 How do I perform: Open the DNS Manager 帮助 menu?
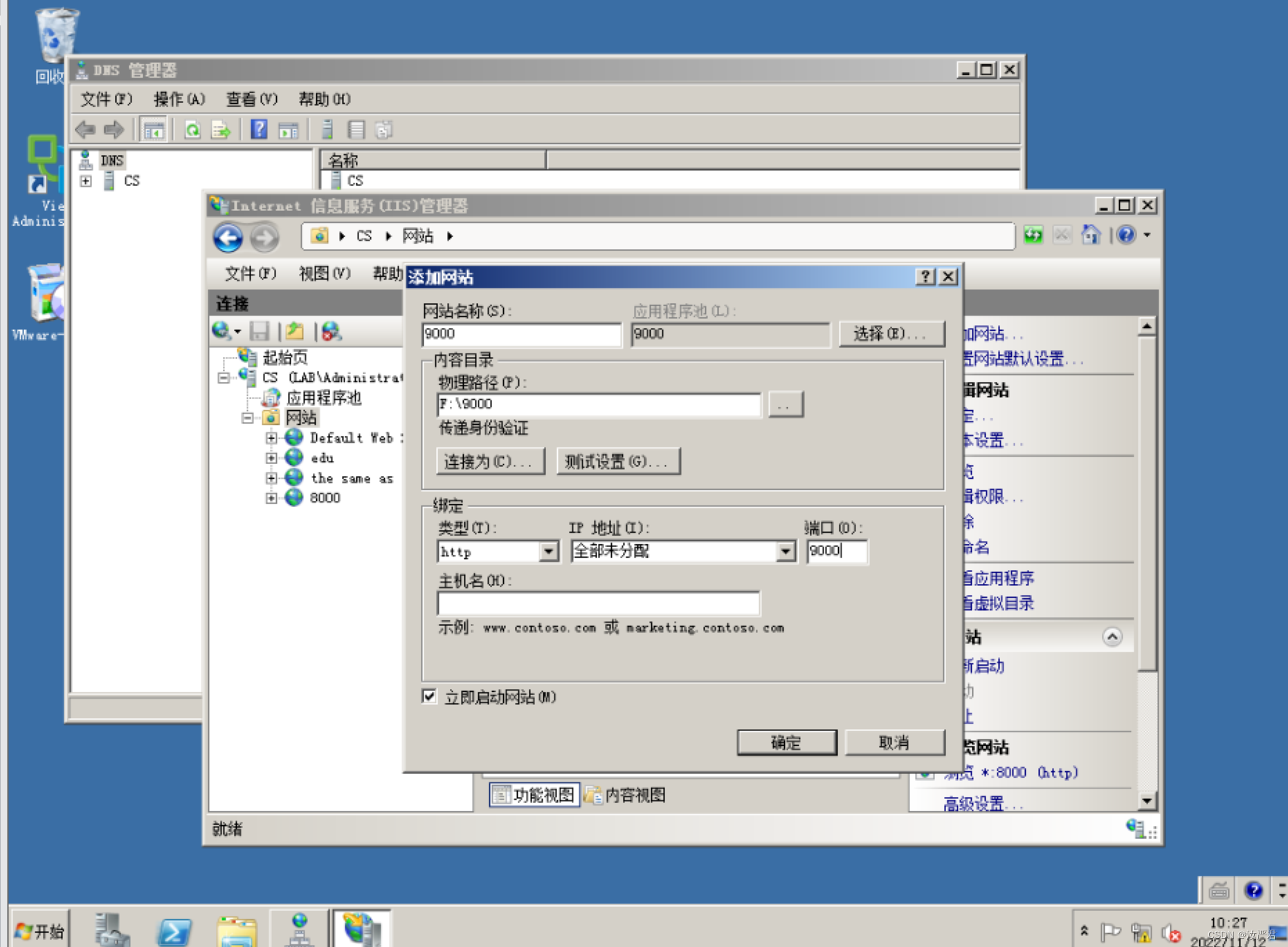(325, 100)
